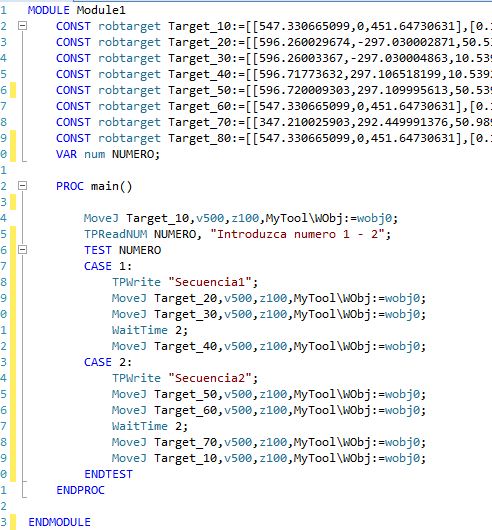Click the VAR num NUMERO declaration
Viewport: 492px width, 530px height.
(108, 154)
